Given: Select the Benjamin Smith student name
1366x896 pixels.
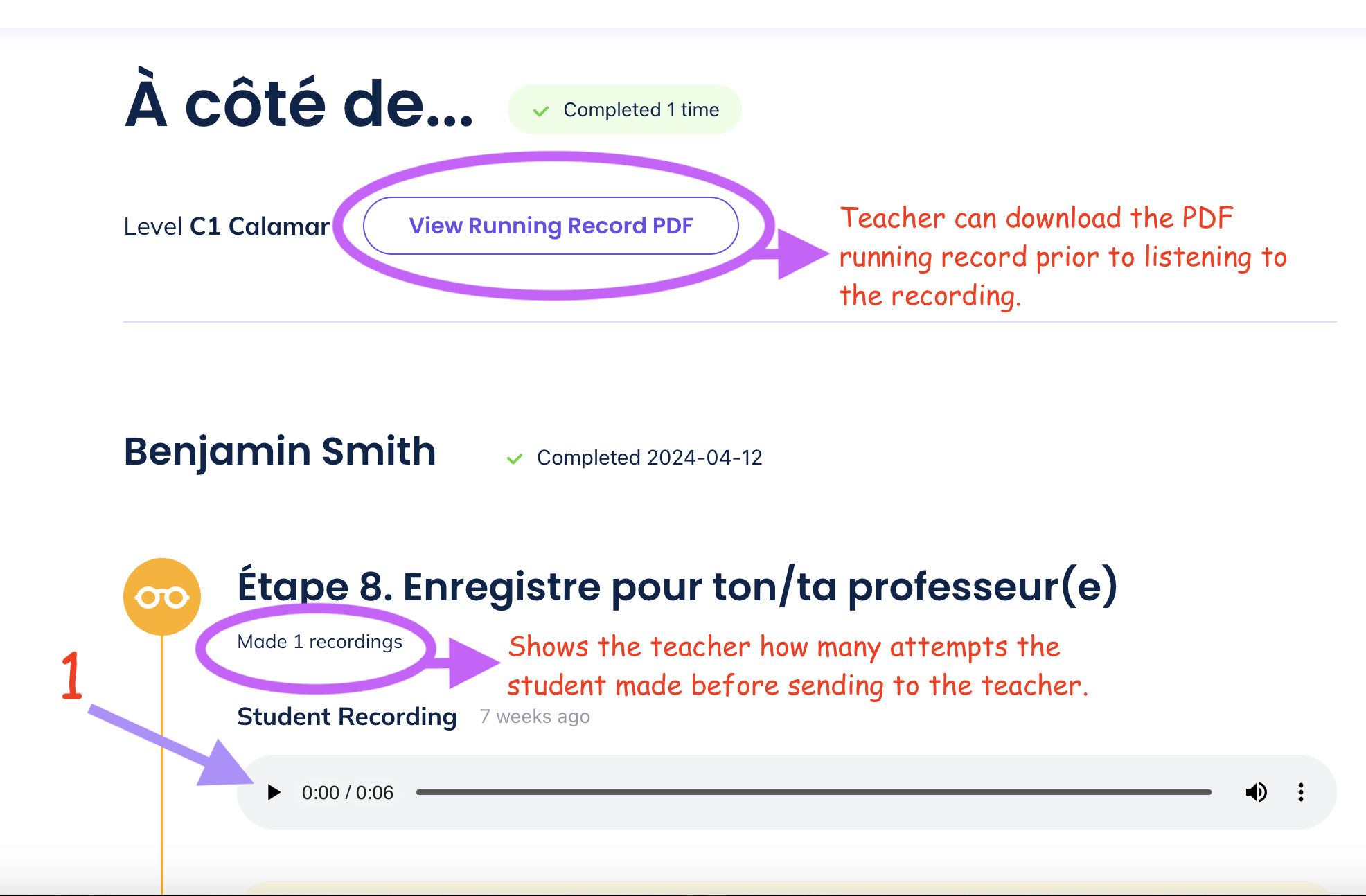Looking at the screenshot, I should (280, 451).
